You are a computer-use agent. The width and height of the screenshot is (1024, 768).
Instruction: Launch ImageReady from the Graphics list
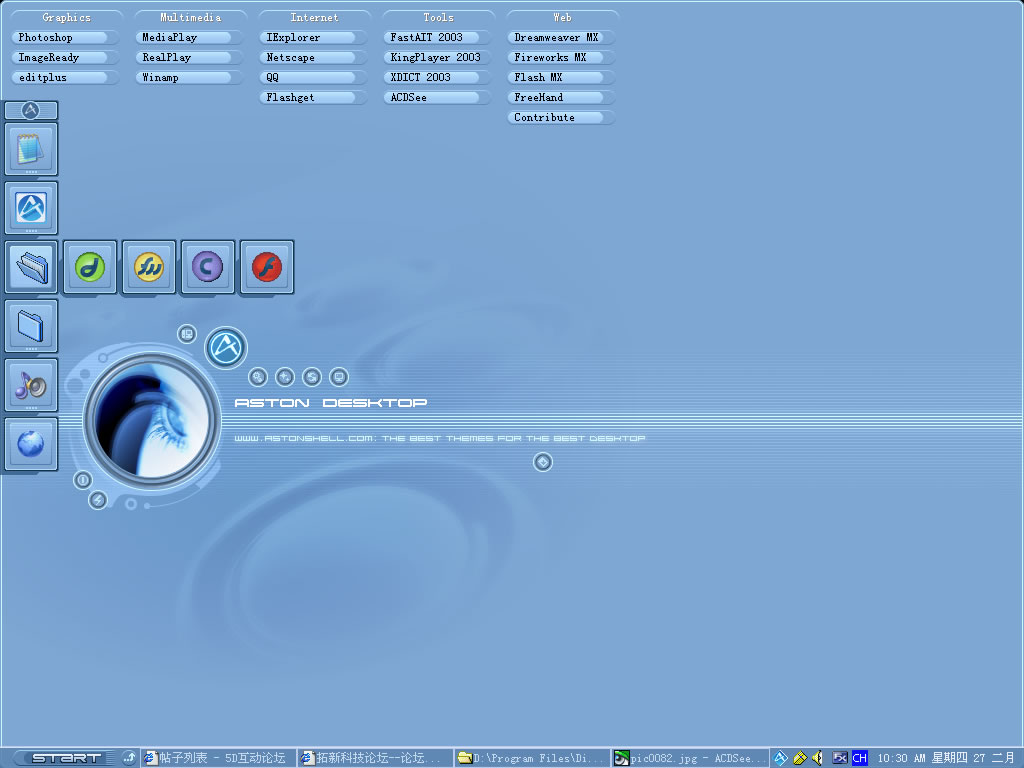(x=65, y=57)
